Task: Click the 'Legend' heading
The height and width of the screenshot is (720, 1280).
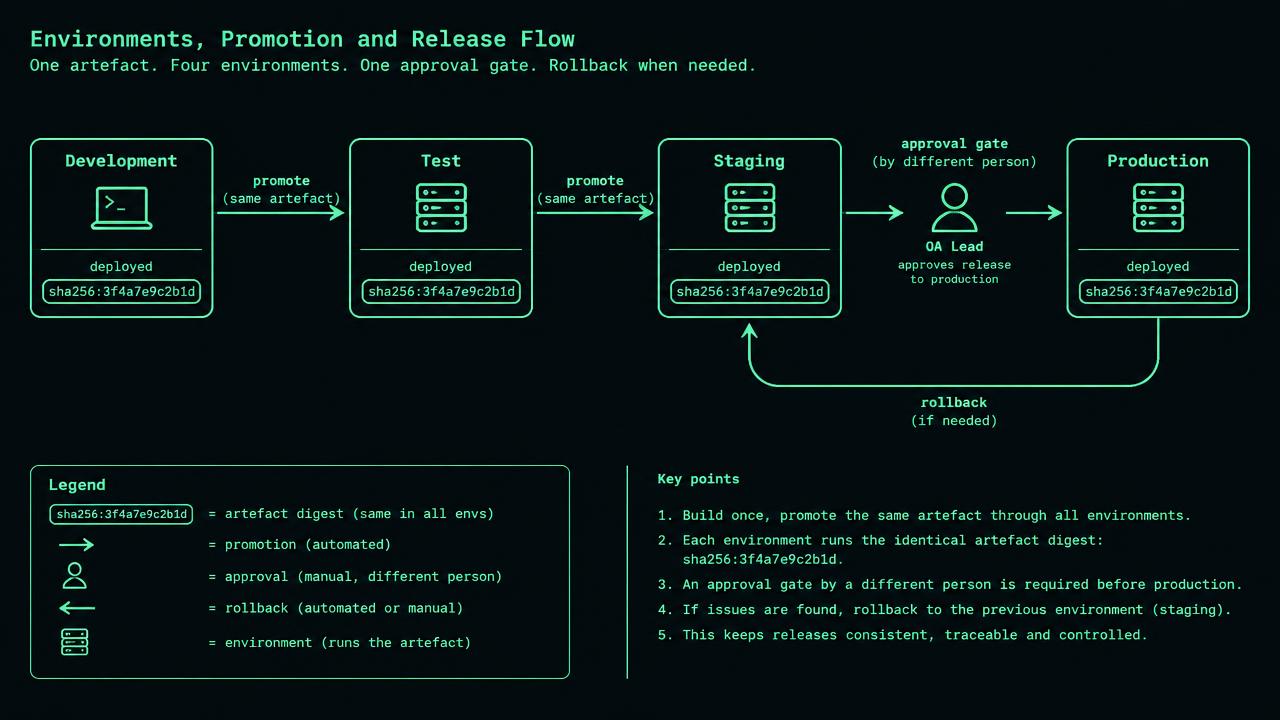Action: pyautogui.click(x=77, y=485)
